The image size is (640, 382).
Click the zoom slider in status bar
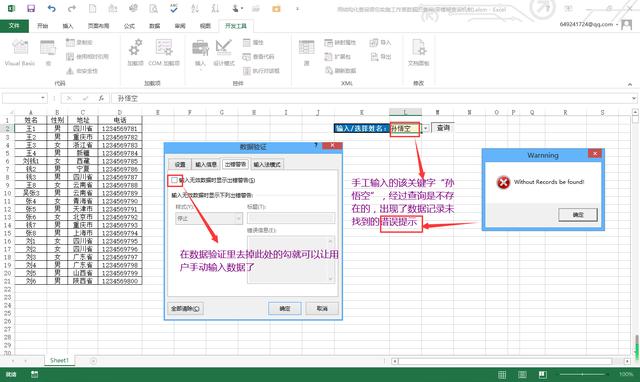click(x=582, y=374)
